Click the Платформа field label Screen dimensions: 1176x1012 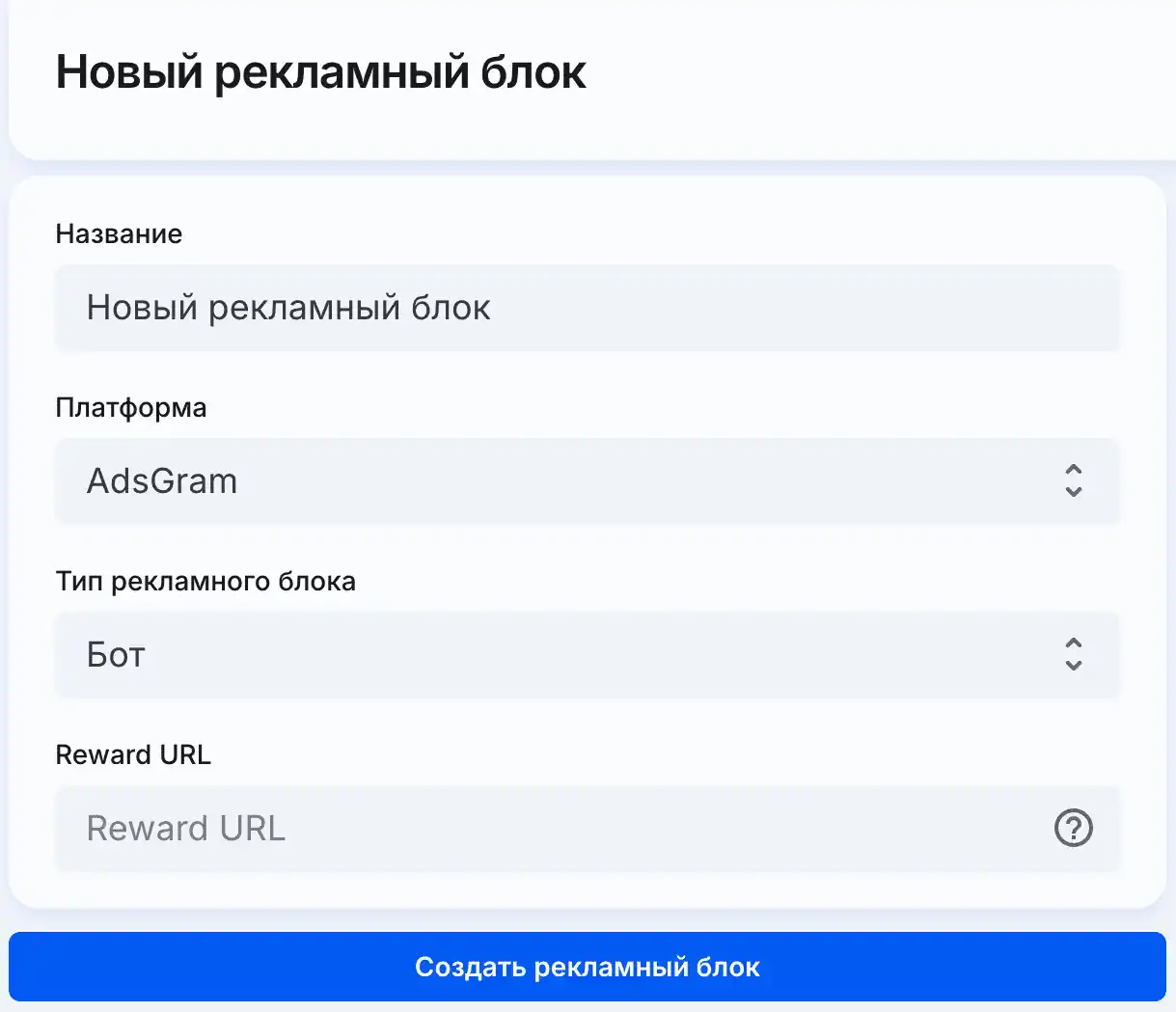131,408
